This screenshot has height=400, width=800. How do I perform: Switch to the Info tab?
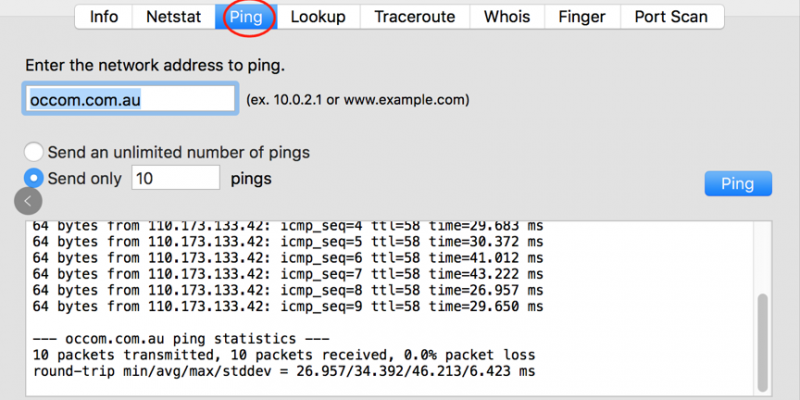click(104, 17)
